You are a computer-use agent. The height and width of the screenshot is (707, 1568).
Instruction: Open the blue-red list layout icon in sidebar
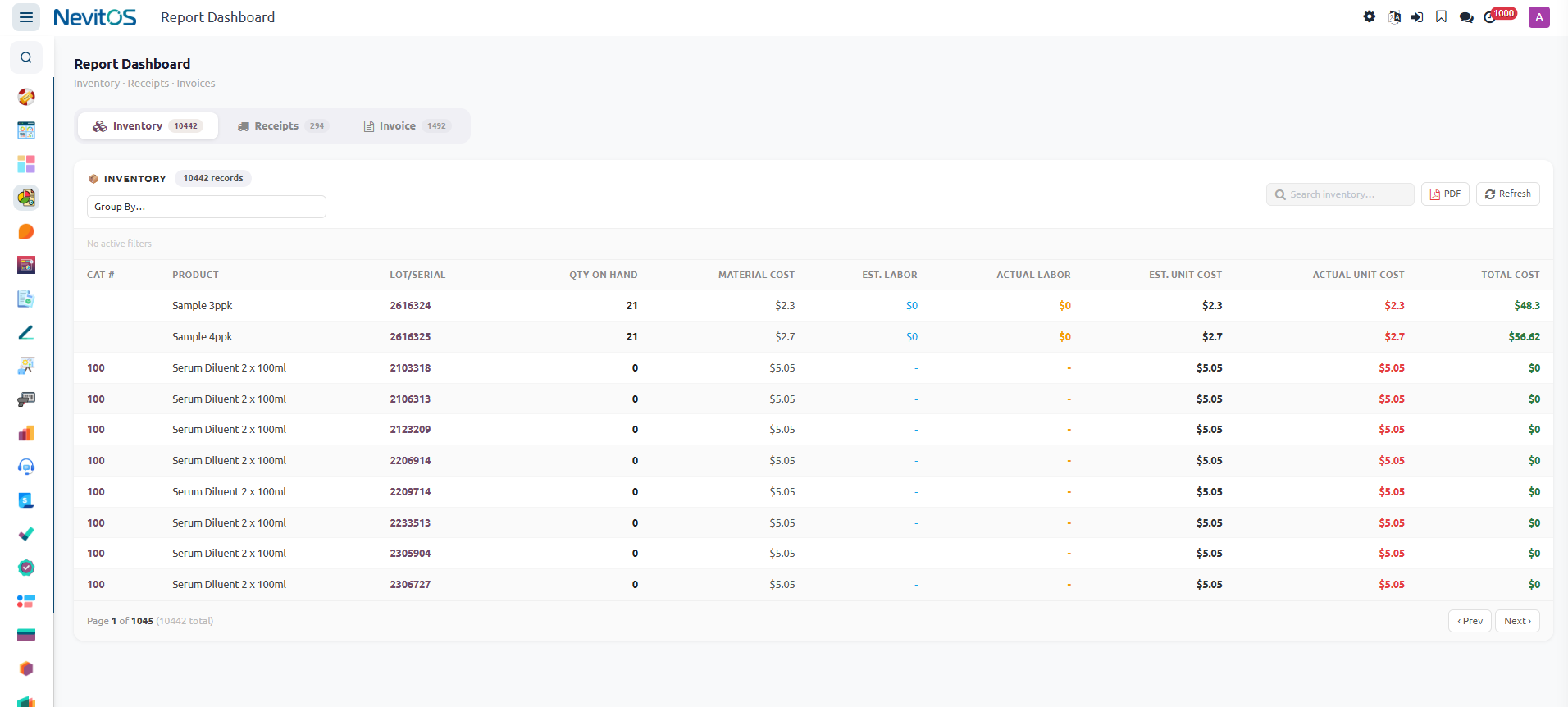tap(26, 601)
